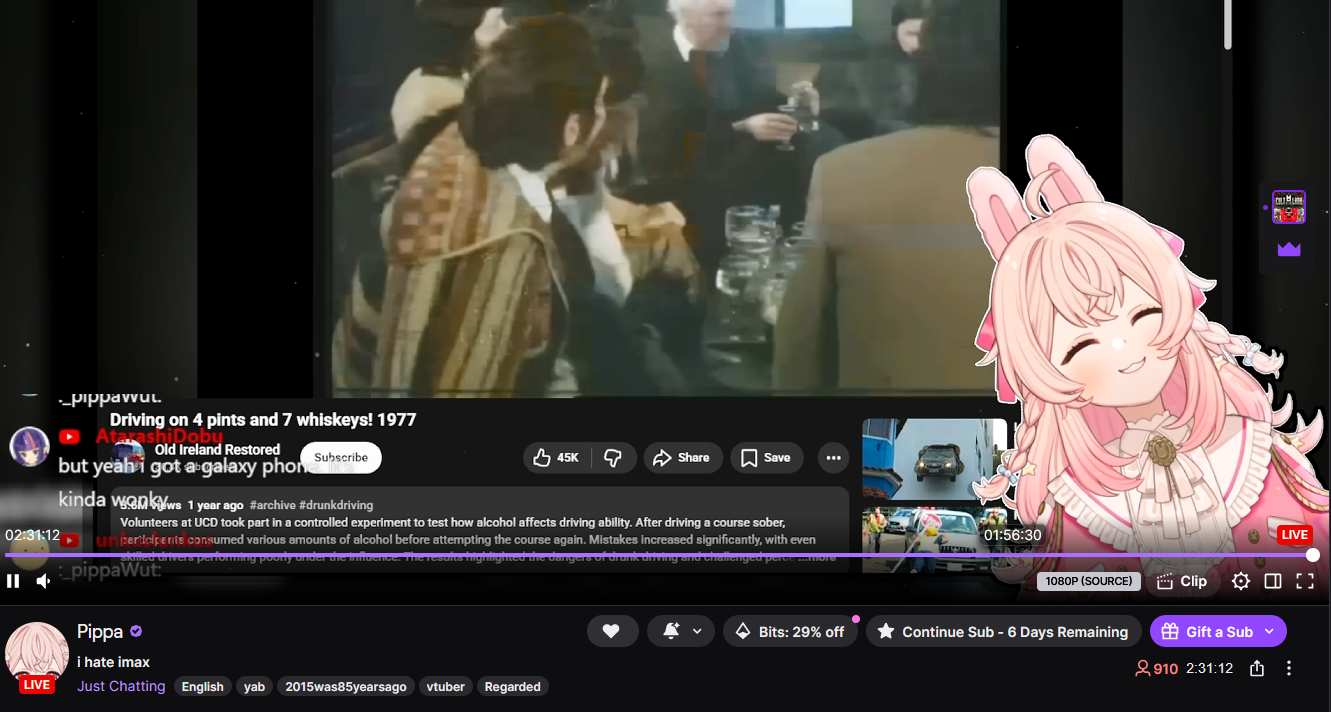Viewport: 1331px width, 712px height.
Task: Select the yab tag
Action: point(255,686)
